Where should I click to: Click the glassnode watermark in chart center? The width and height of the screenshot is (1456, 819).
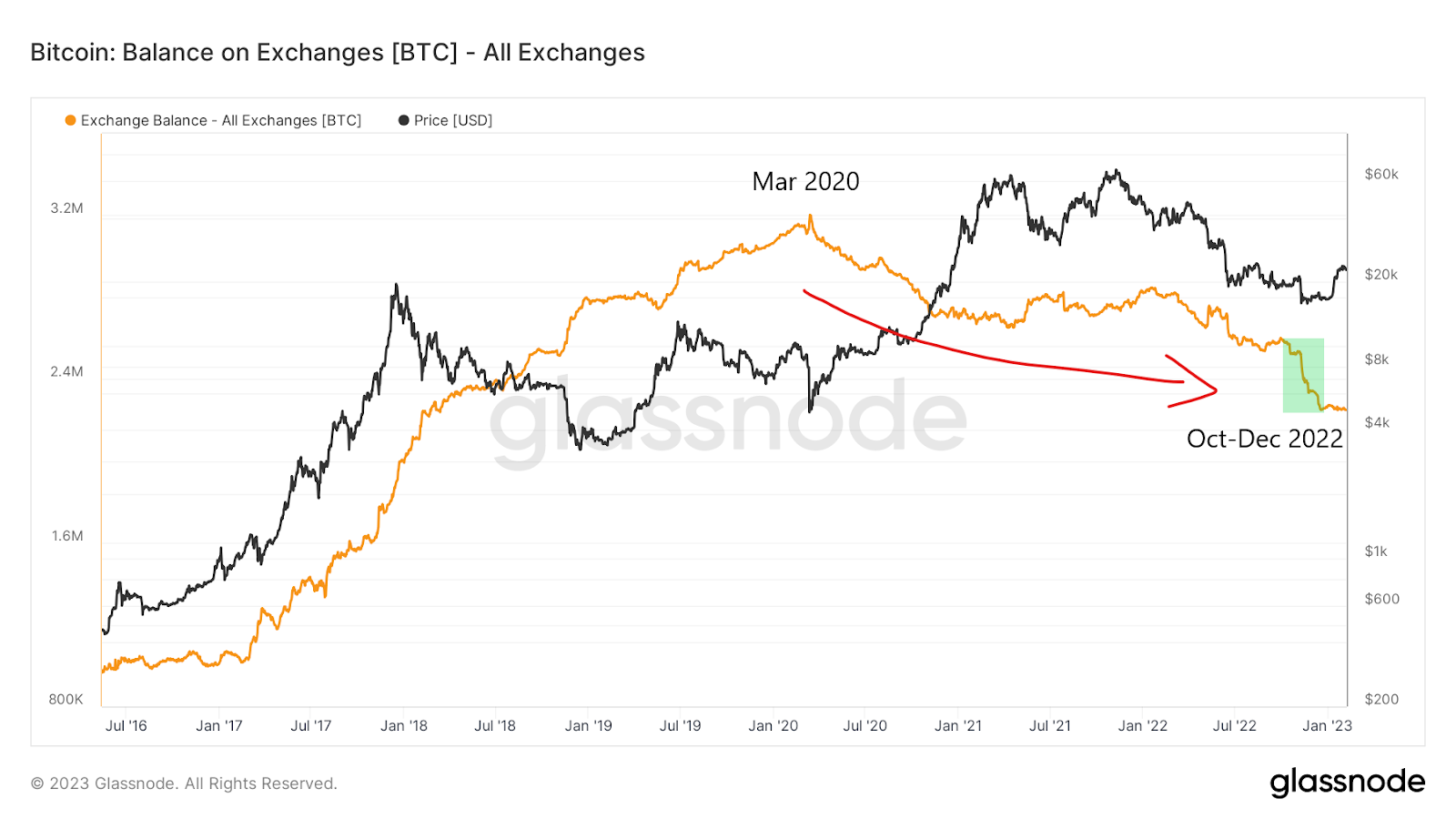coord(728,419)
